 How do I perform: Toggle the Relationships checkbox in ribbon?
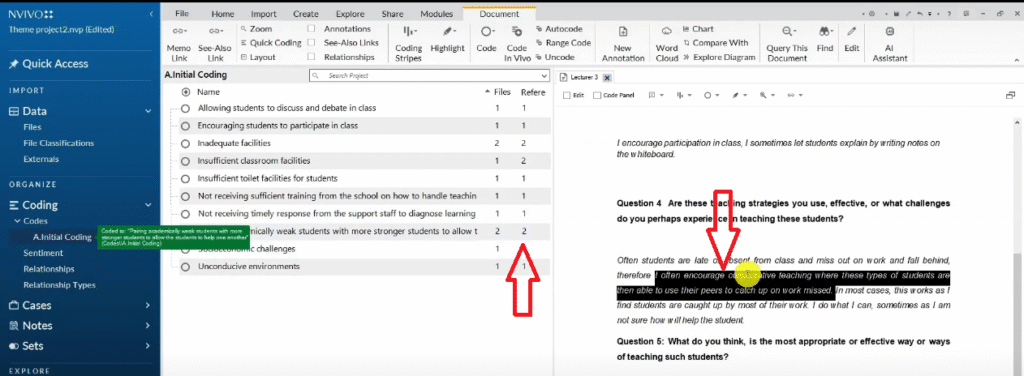point(311,57)
